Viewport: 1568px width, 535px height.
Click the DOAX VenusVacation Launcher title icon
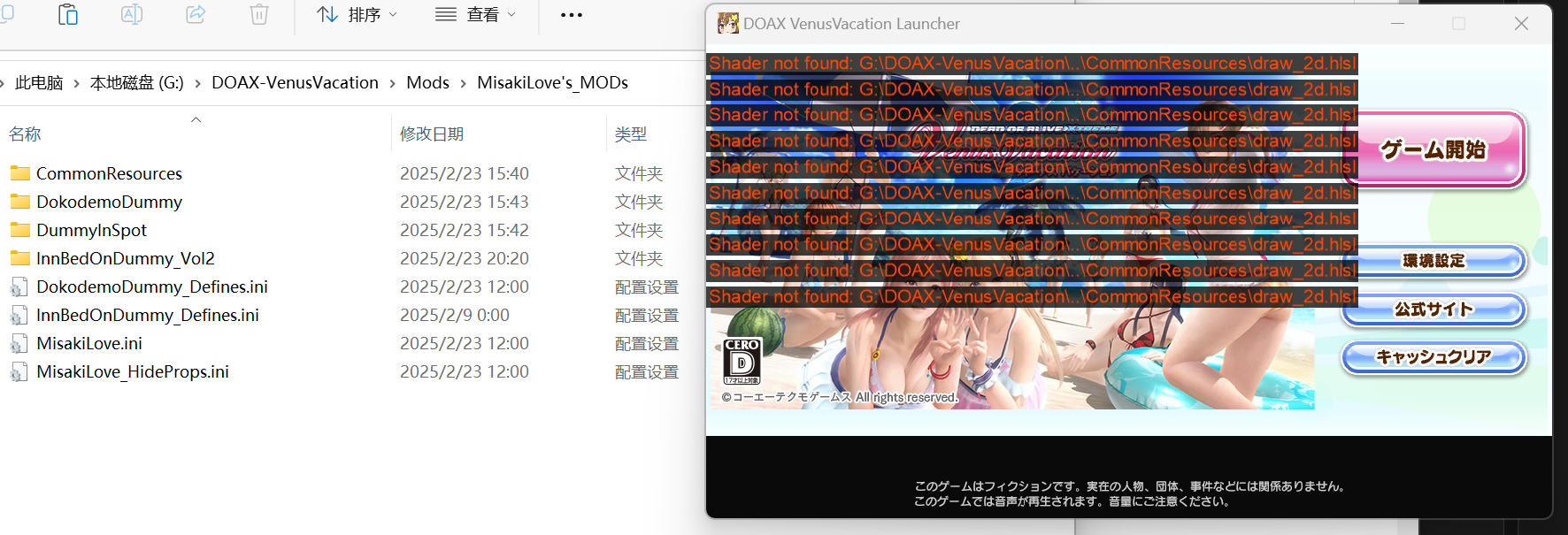click(727, 24)
